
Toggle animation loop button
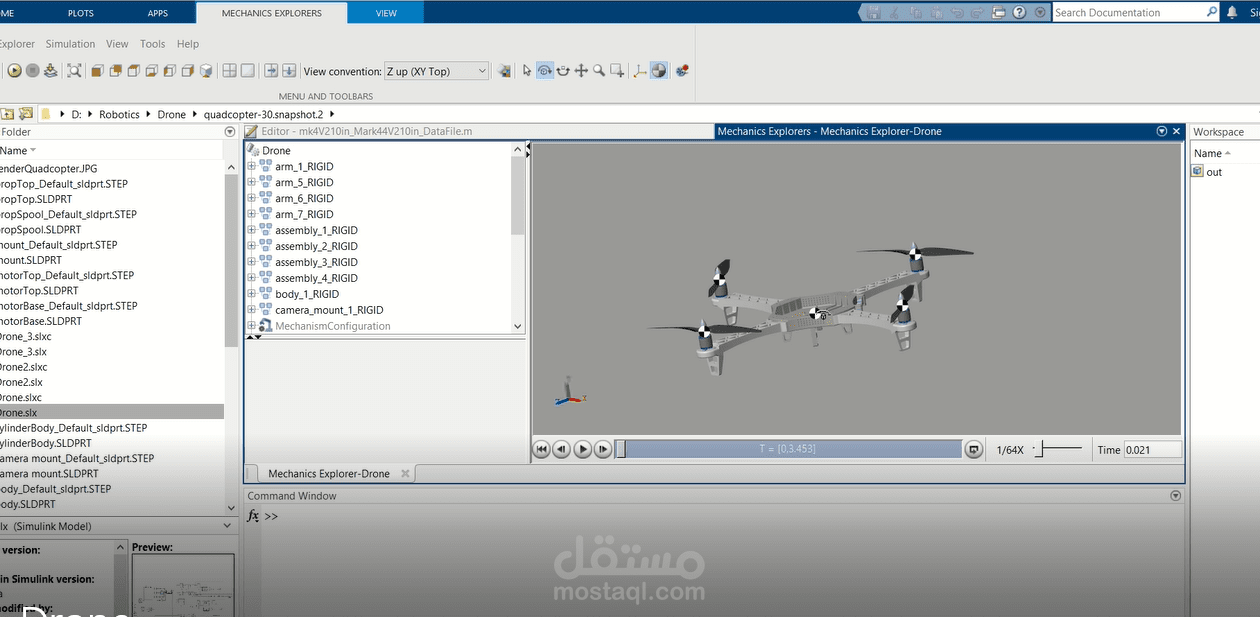(x=974, y=450)
